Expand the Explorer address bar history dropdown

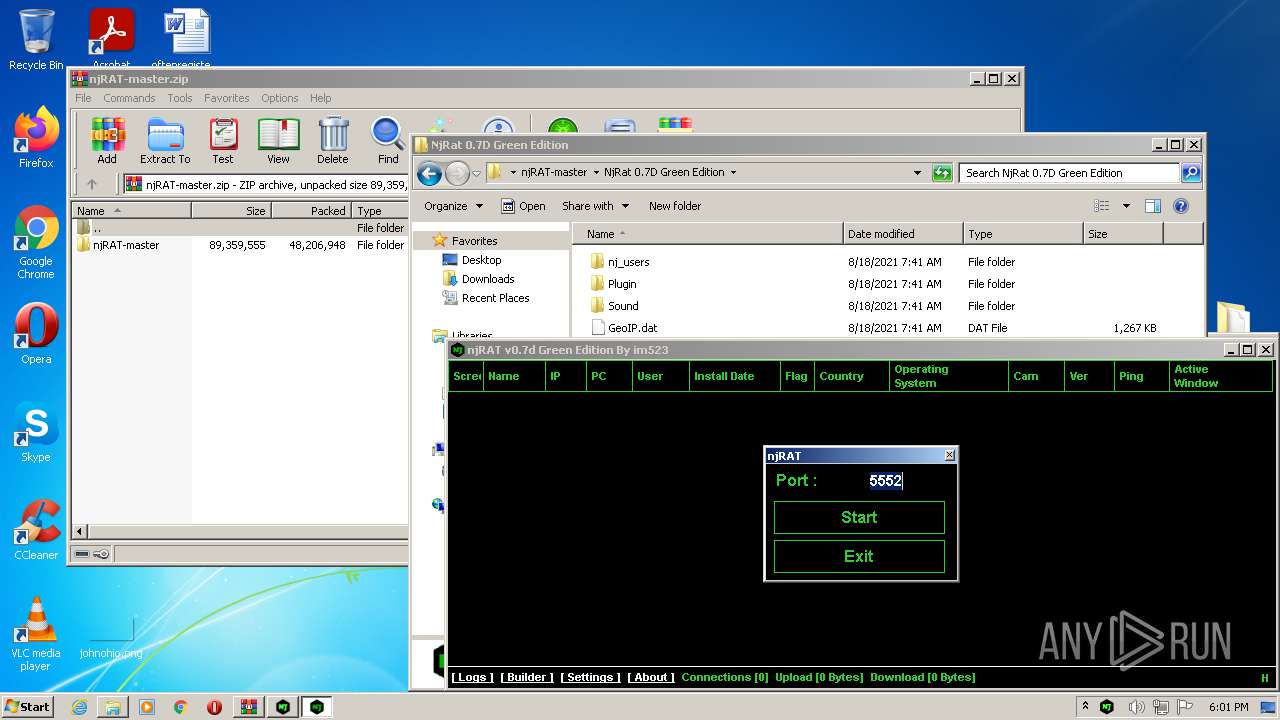coord(918,173)
